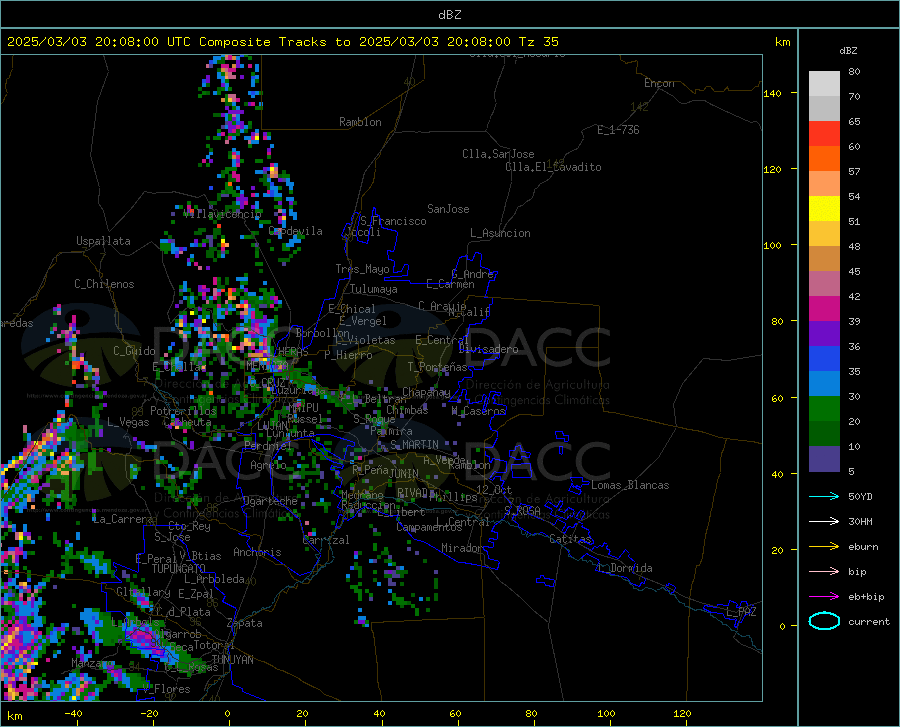Click the yellow eburn arrow legend icon
This screenshot has width=900, height=727.
[x=824, y=546]
